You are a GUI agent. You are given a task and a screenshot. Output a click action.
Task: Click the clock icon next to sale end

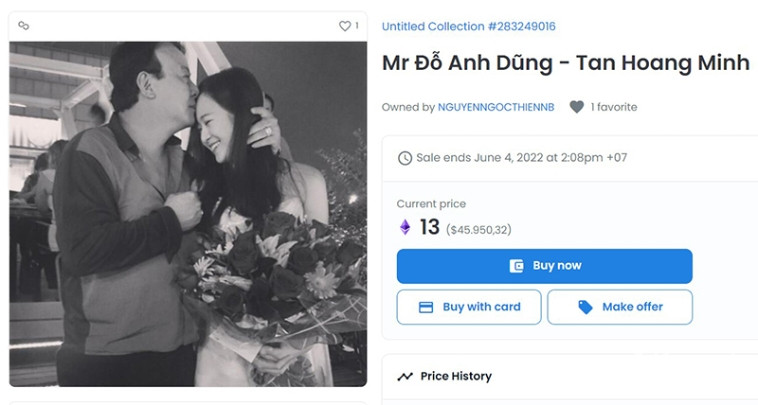coord(405,158)
